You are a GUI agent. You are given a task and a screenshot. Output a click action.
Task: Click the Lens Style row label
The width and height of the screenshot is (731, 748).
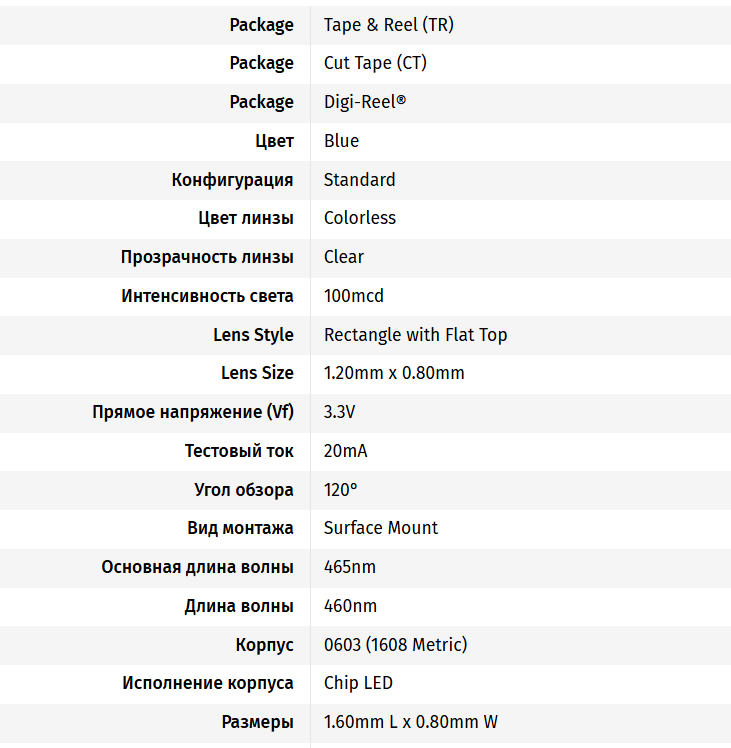click(253, 335)
